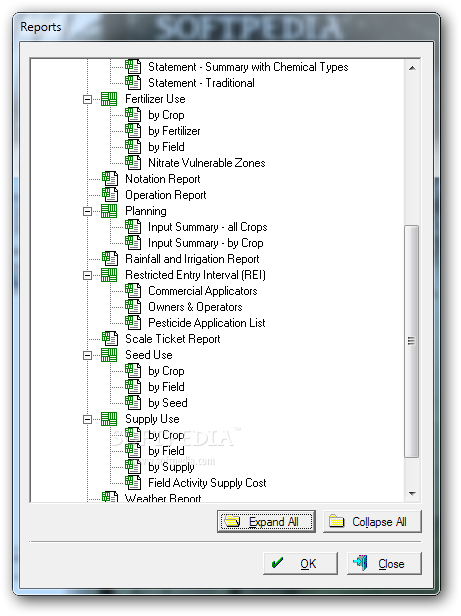Select the Fertilizer Use label
Image resolution: width=461 pixels, height=616 pixels.
[155, 99]
